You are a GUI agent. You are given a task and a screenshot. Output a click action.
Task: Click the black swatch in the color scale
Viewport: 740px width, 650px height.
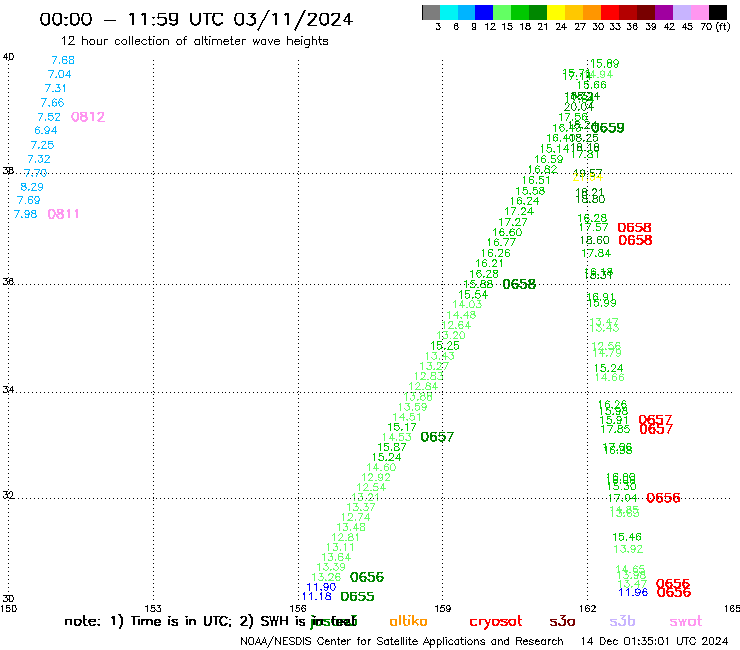click(718, 12)
